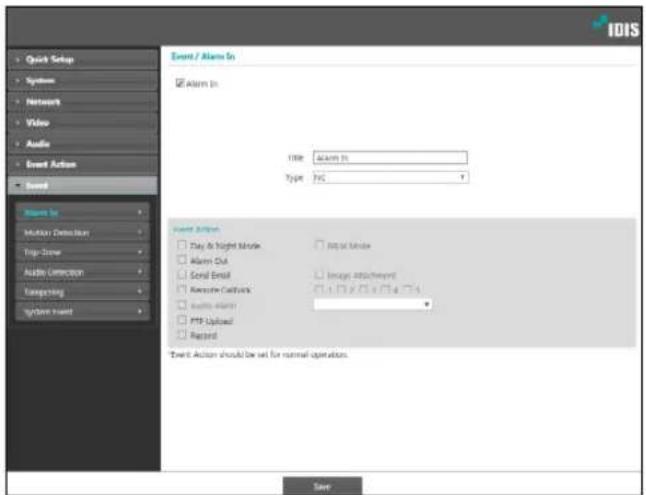This screenshot has width=646, height=495.
Task: Click the Save button
Action: point(322,486)
